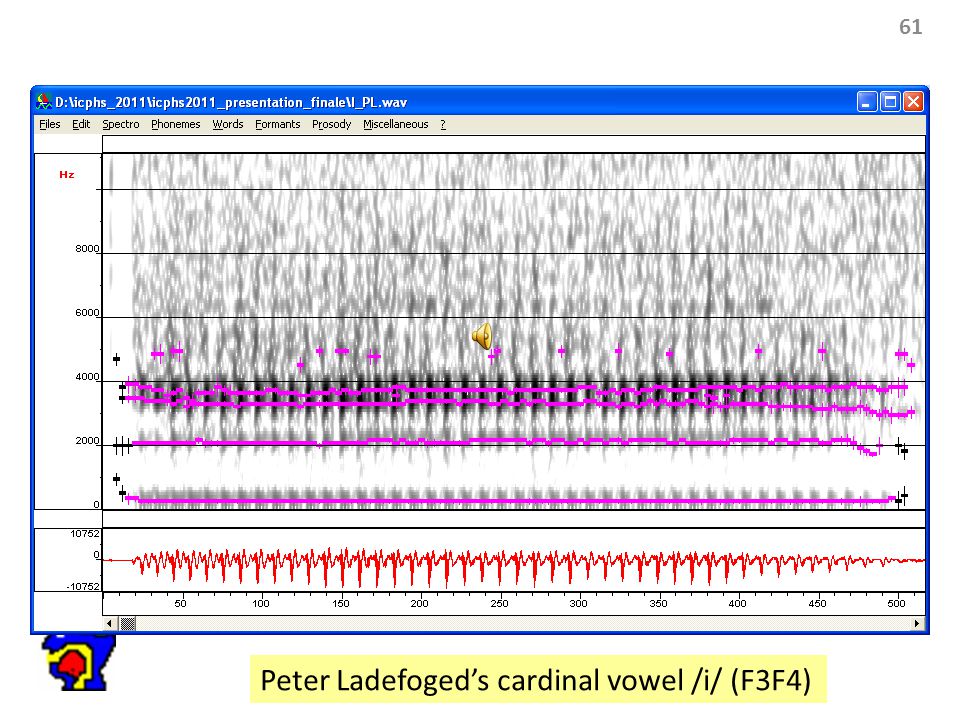Open the Miscellaneous menu
960x720 pixels.
tap(396, 124)
